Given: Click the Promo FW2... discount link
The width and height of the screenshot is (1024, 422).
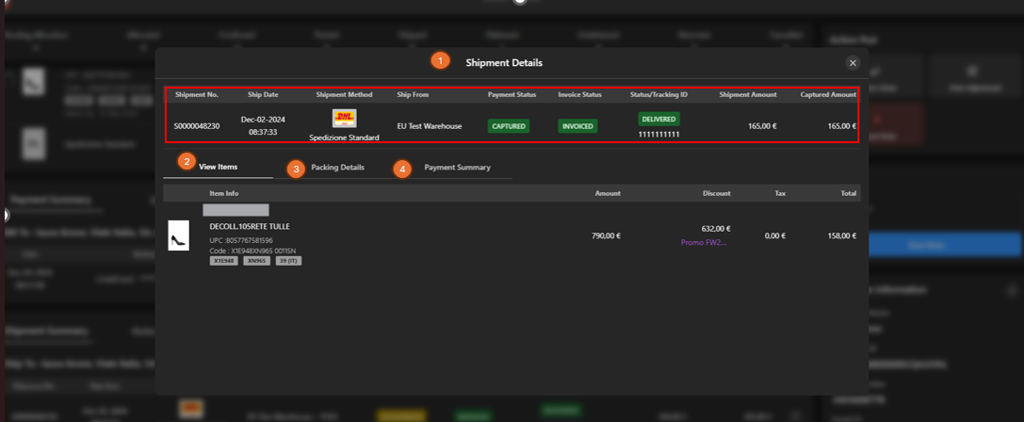Looking at the screenshot, I should (704, 242).
